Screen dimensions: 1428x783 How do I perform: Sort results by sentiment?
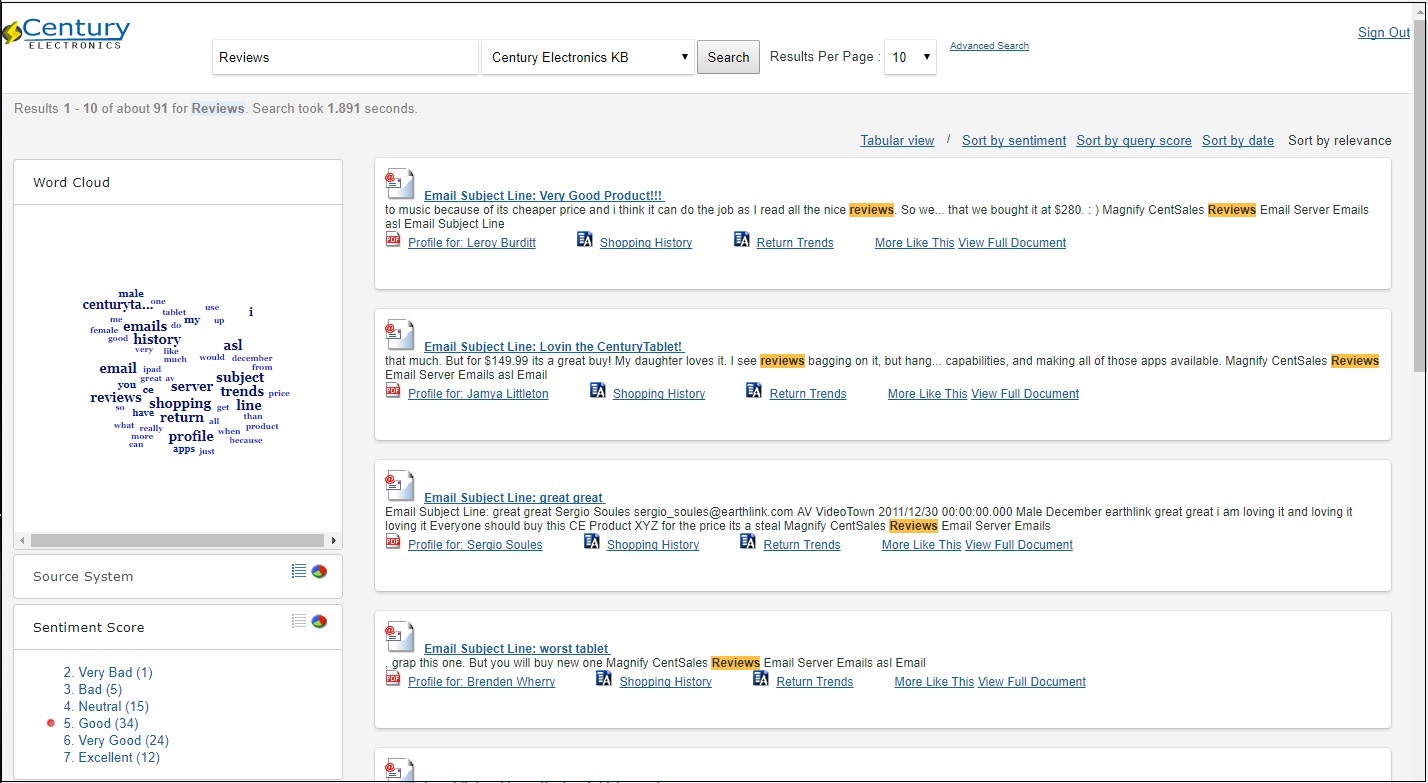1013,141
